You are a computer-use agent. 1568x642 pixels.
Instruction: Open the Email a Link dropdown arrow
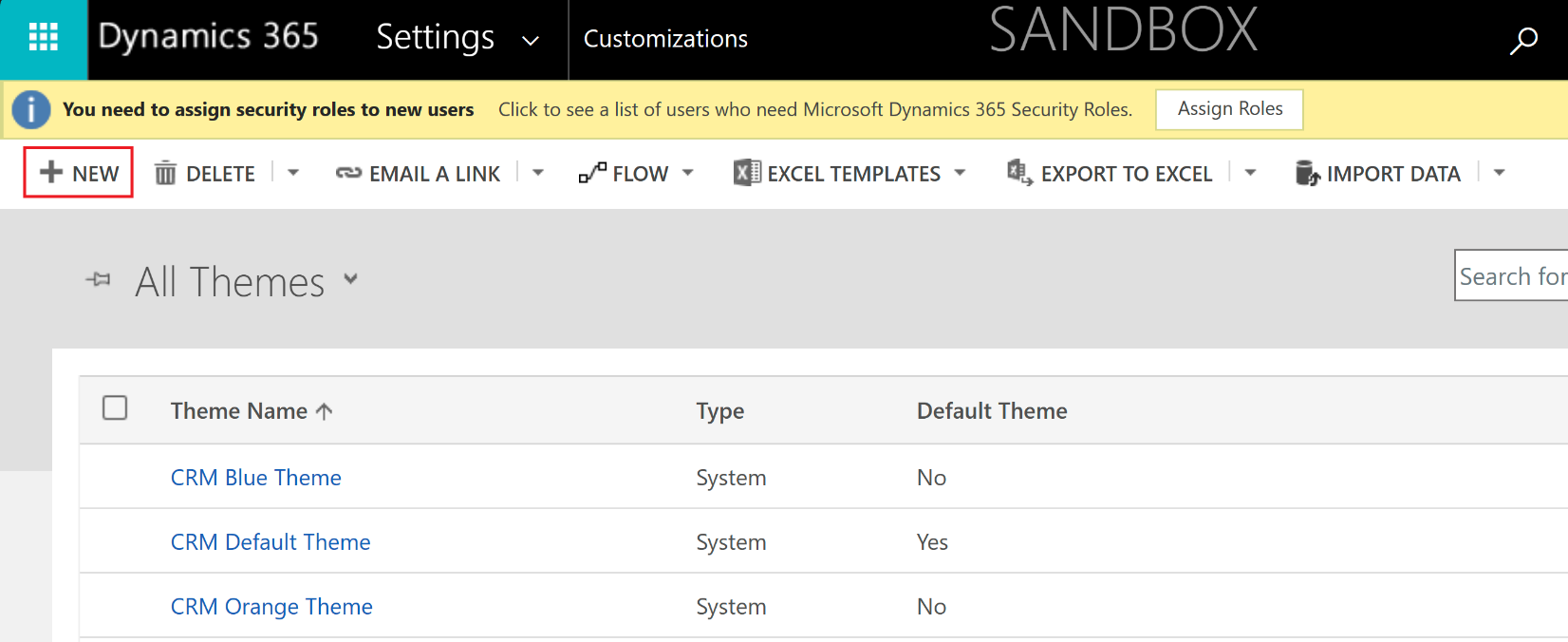click(x=538, y=173)
